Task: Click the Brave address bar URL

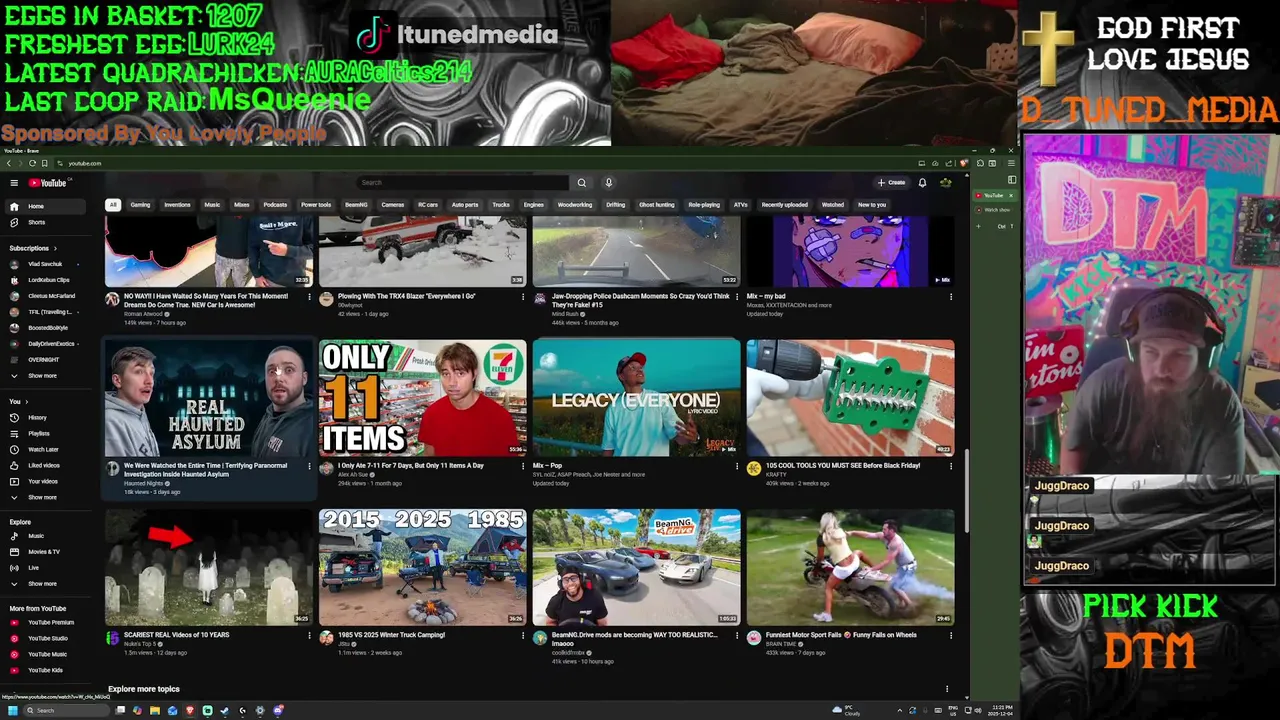Action: pyautogui.click(x=85, y=163)
